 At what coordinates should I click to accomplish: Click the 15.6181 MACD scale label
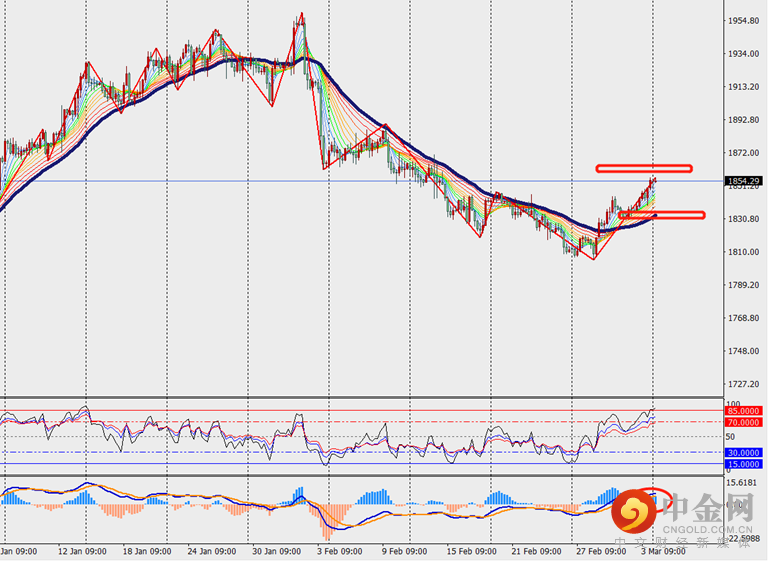point(743,482)
